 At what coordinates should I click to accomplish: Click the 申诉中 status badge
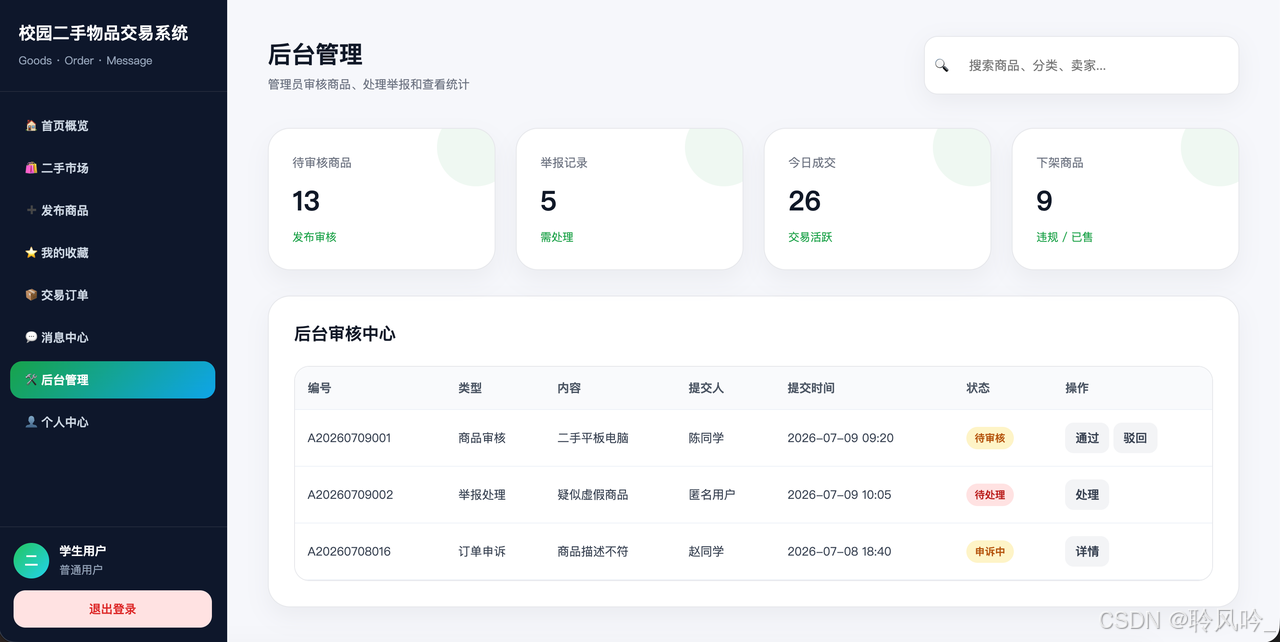pyautogui.click(x=989, y=551)
